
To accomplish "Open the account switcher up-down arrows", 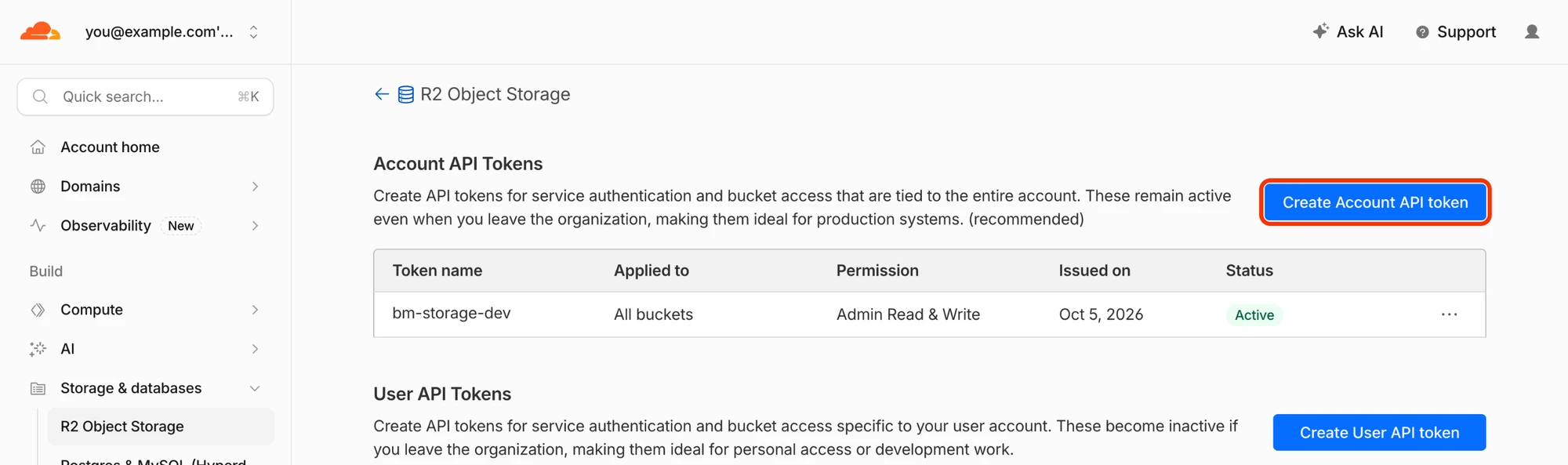I will point(253,31).
